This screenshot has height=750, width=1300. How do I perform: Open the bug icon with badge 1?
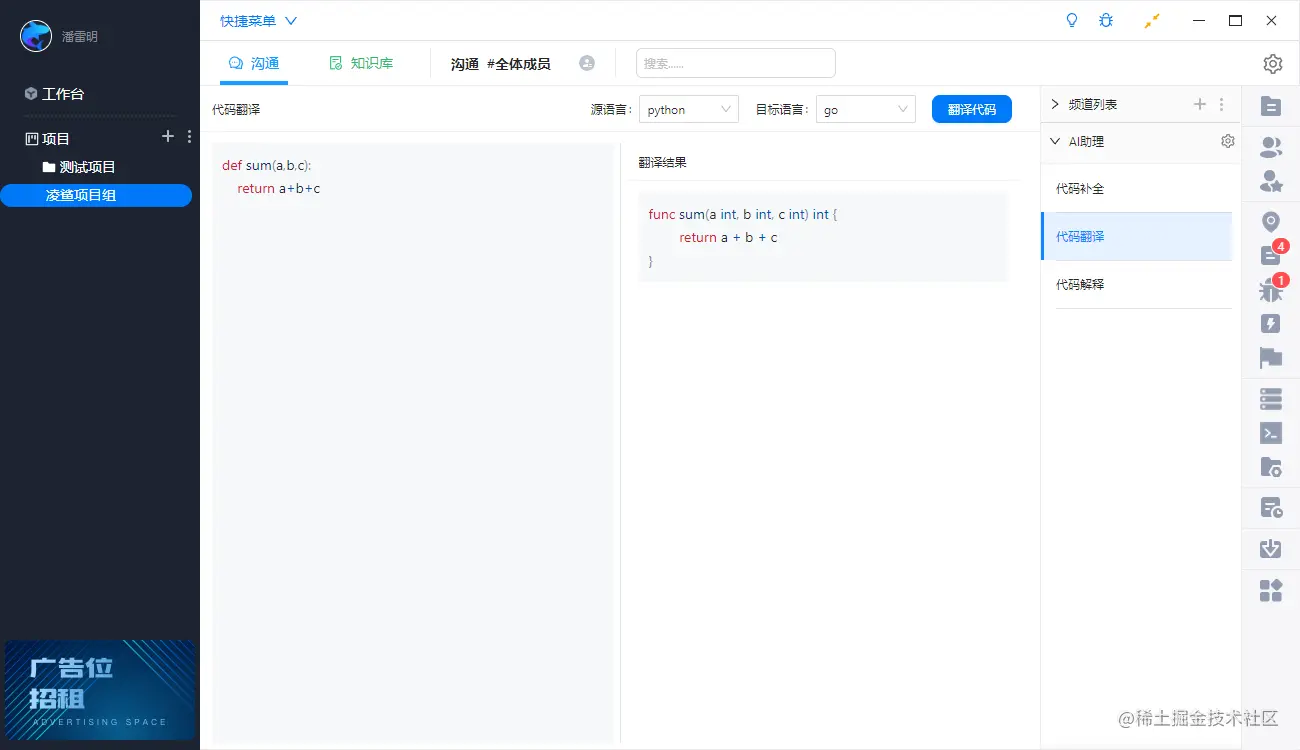click(x=1272, y=289)
